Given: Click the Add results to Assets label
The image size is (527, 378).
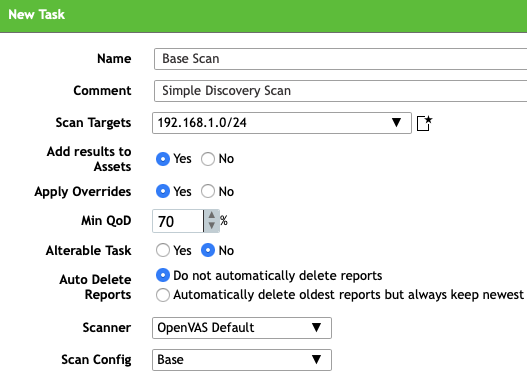Looking at the screenshot, I should click(89, 159).
